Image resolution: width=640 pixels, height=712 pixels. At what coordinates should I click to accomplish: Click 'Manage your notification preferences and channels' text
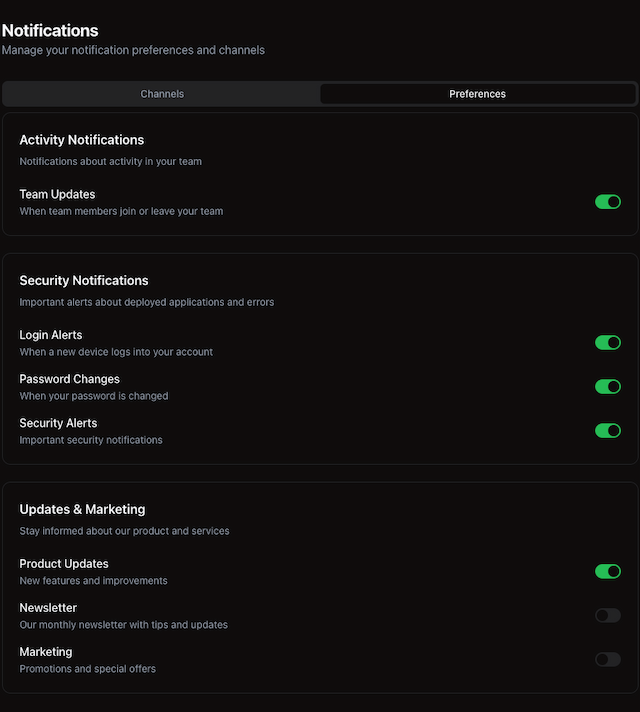[133, 50]
